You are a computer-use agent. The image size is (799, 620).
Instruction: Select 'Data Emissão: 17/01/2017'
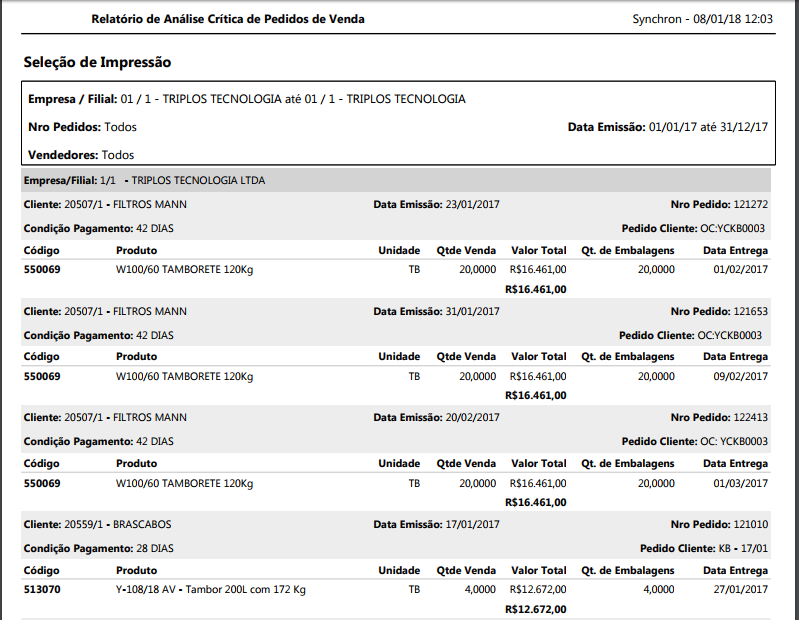436,524
